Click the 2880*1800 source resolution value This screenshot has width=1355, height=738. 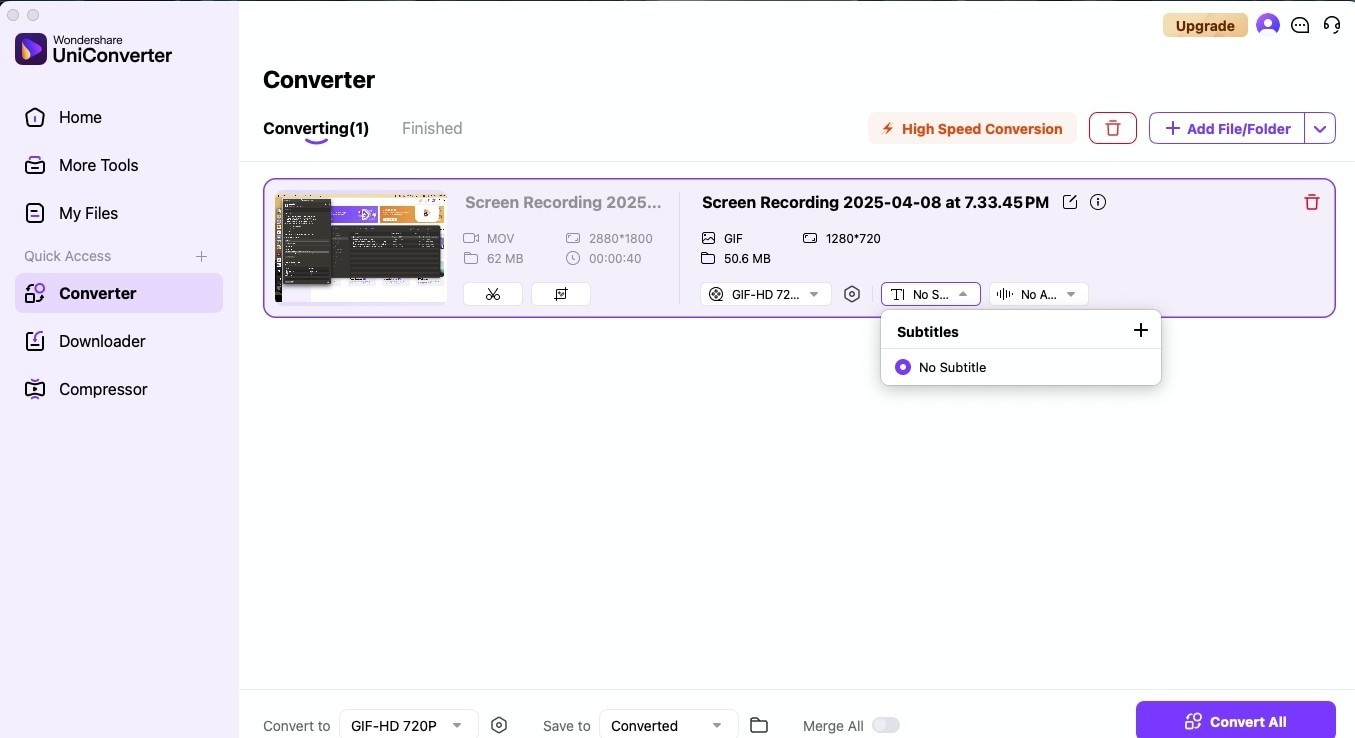click(623, 238)
